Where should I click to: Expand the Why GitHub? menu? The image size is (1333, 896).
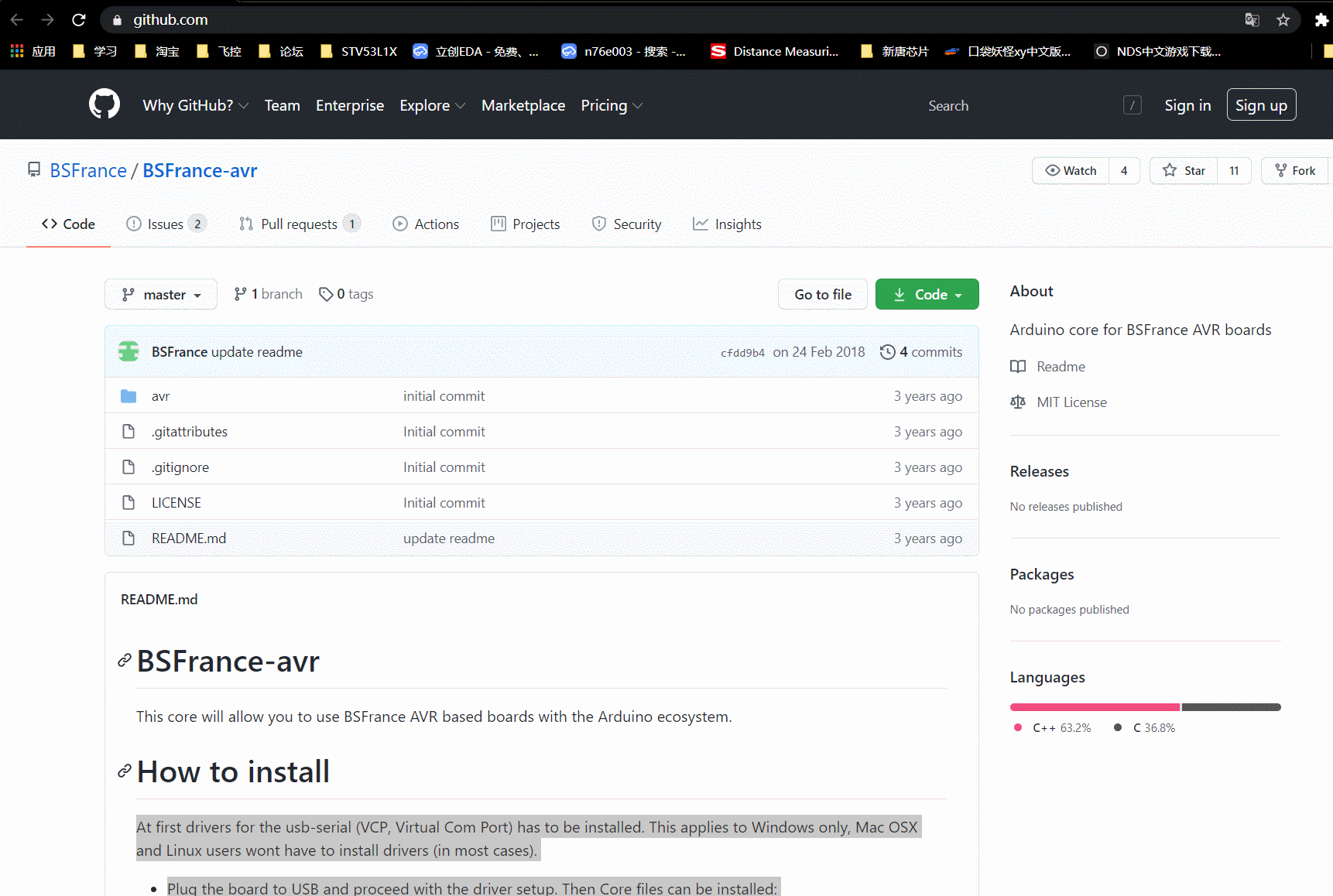pos(195,105)
